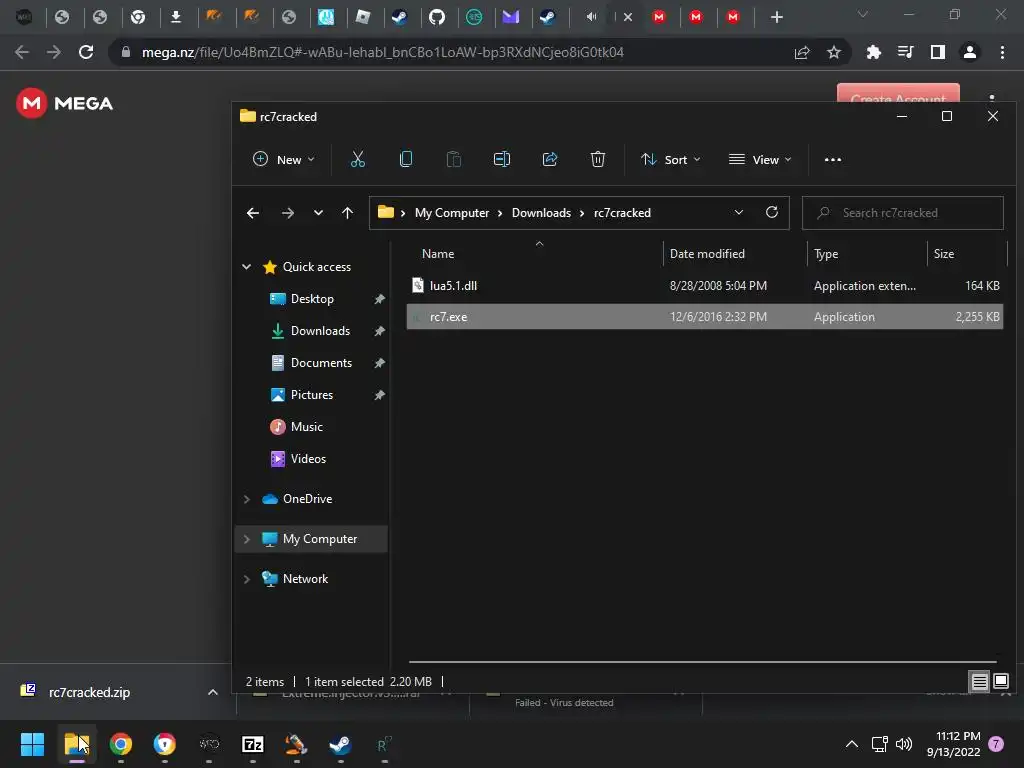Click the Rename icon in Explorer toolbar
The image size is (1024, 768).
502,159
